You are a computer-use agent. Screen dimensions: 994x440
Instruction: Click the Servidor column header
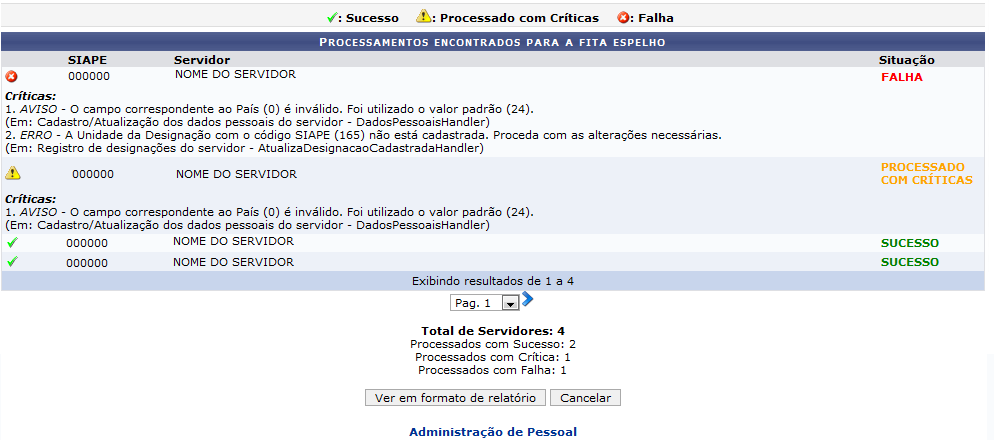pos(202,60)
